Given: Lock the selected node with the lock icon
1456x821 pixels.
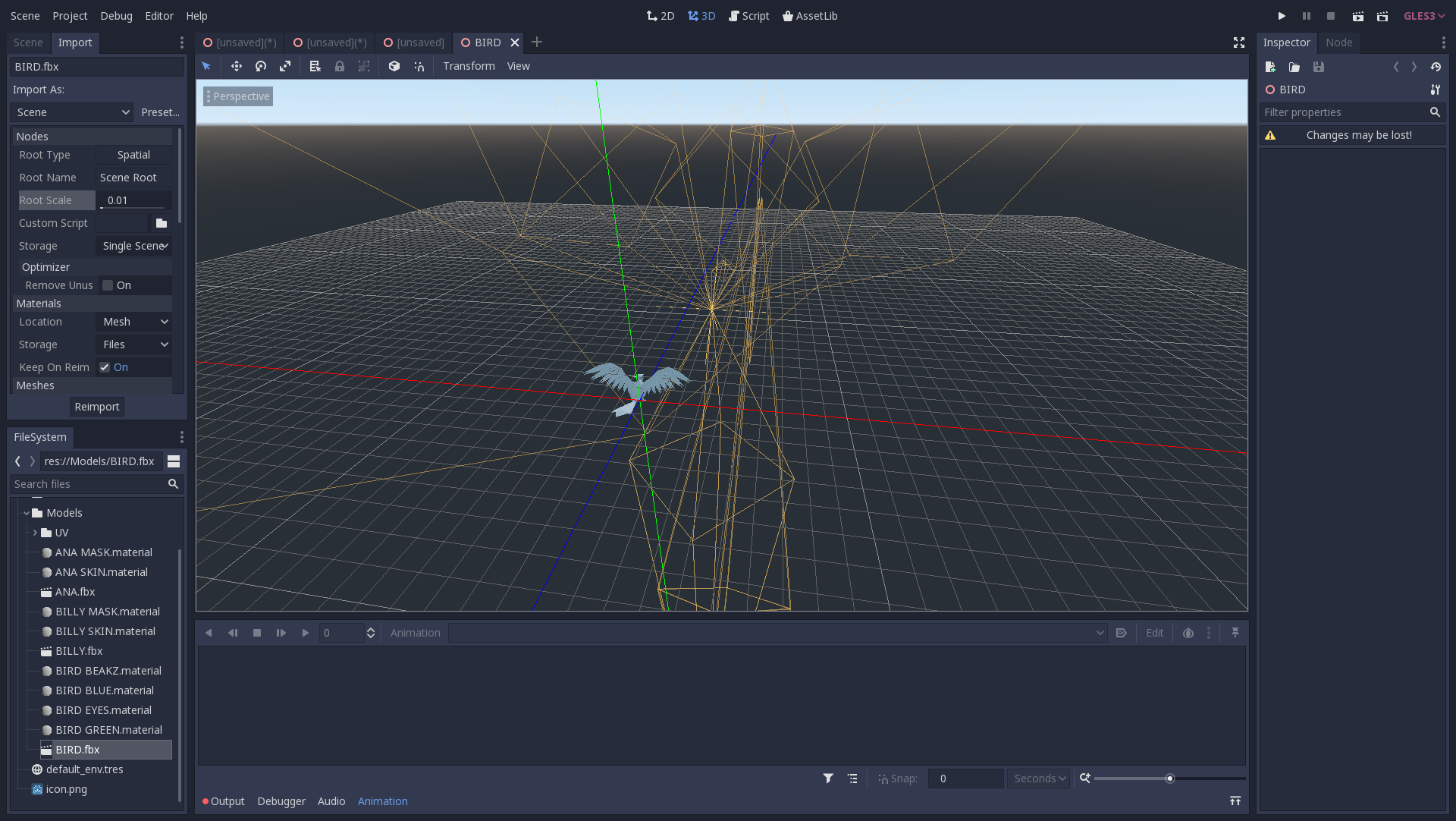Looking at the screenshot, I should coord(340,66).
